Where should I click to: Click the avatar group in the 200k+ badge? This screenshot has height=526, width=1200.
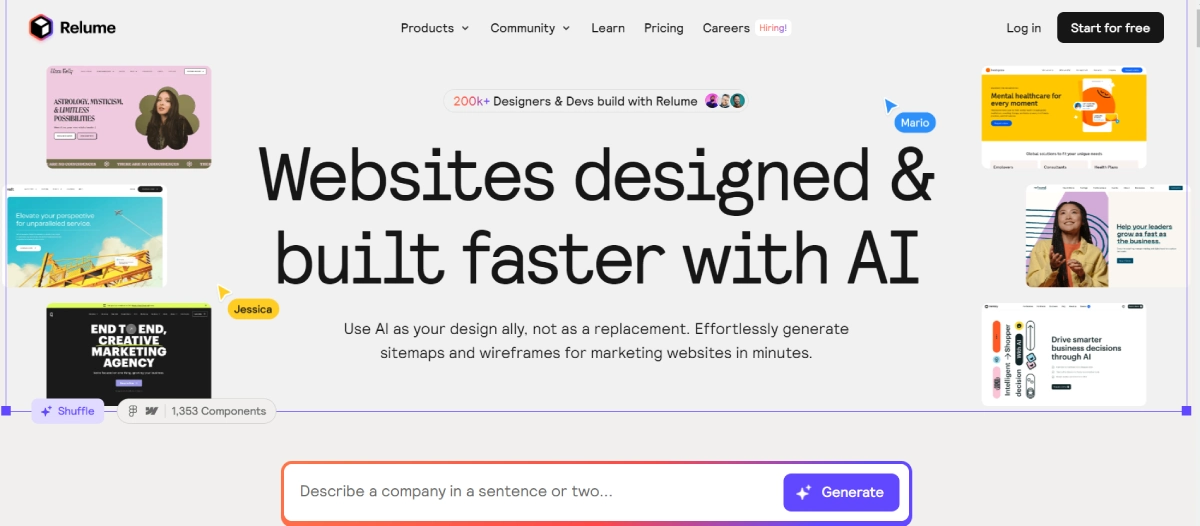coord(725,101)
